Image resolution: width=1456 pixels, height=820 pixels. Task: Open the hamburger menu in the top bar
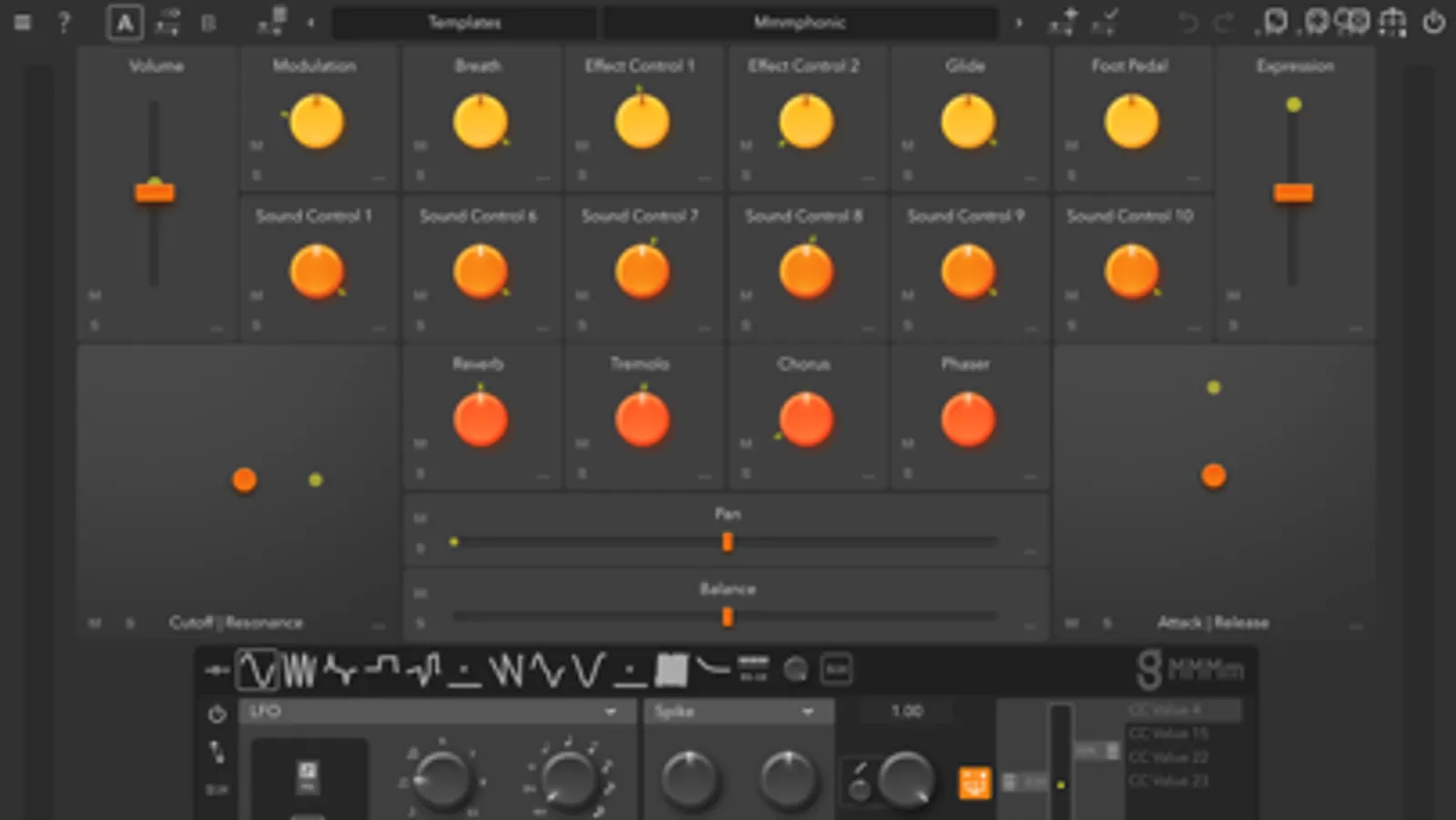pos(23,22)
